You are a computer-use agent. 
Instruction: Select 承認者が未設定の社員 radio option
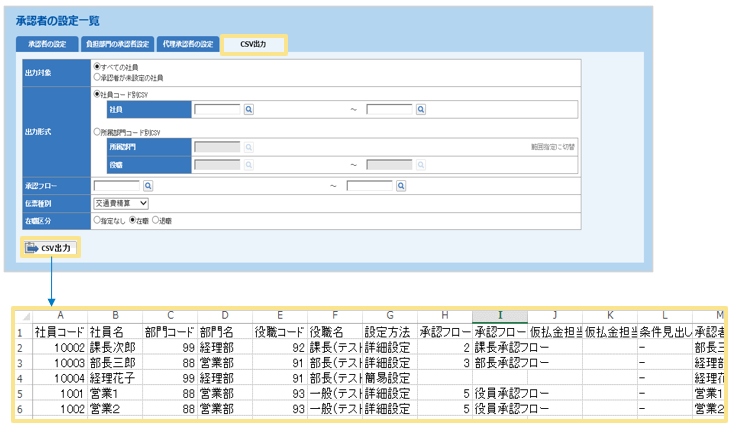click(x=97, y=76)
